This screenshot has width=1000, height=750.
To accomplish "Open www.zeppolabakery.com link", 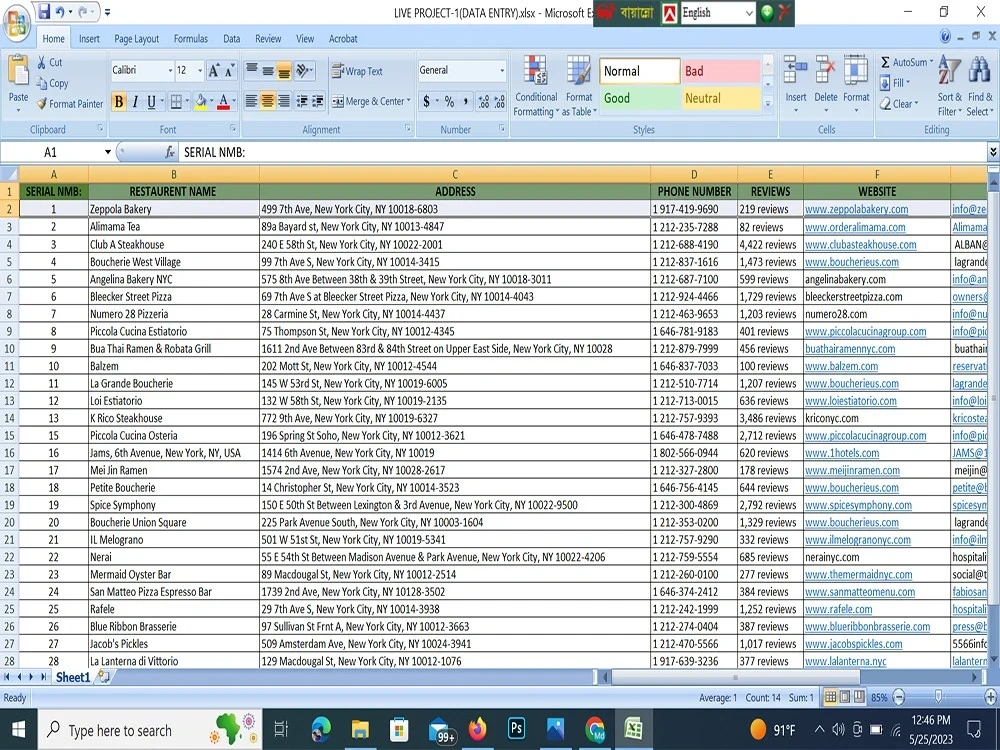I will [x=857, y=209].
